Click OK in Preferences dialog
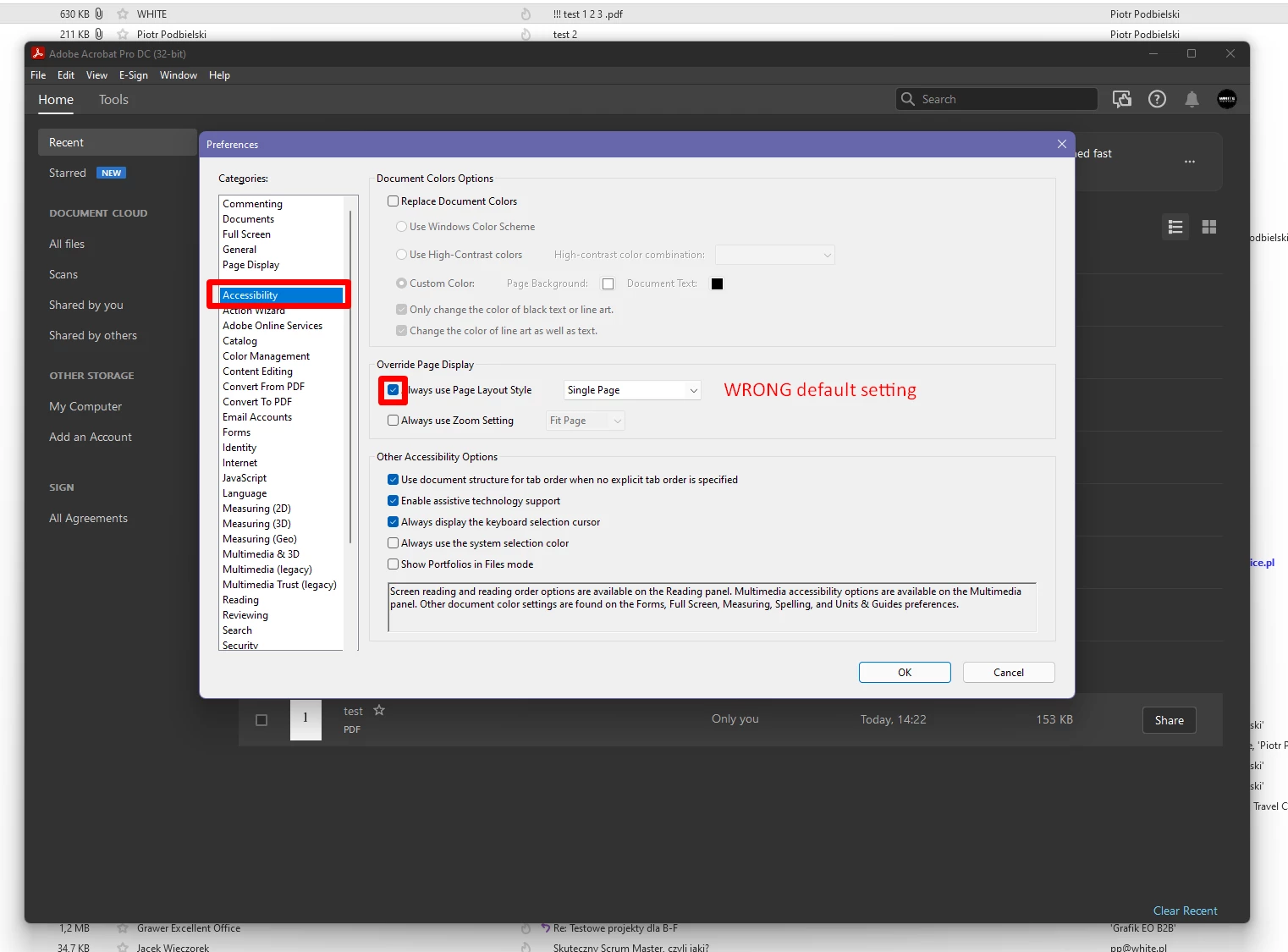Image resolution: width=1288 pixels, height=952 pixels. point(905,672)
